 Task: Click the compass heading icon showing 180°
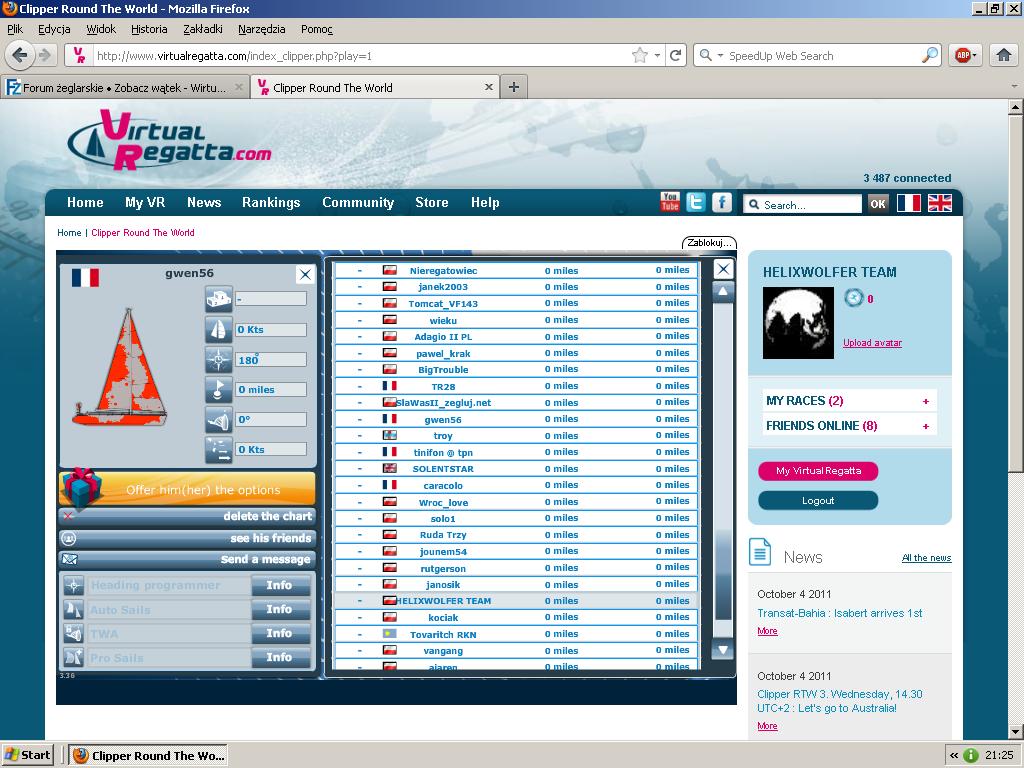218,359
